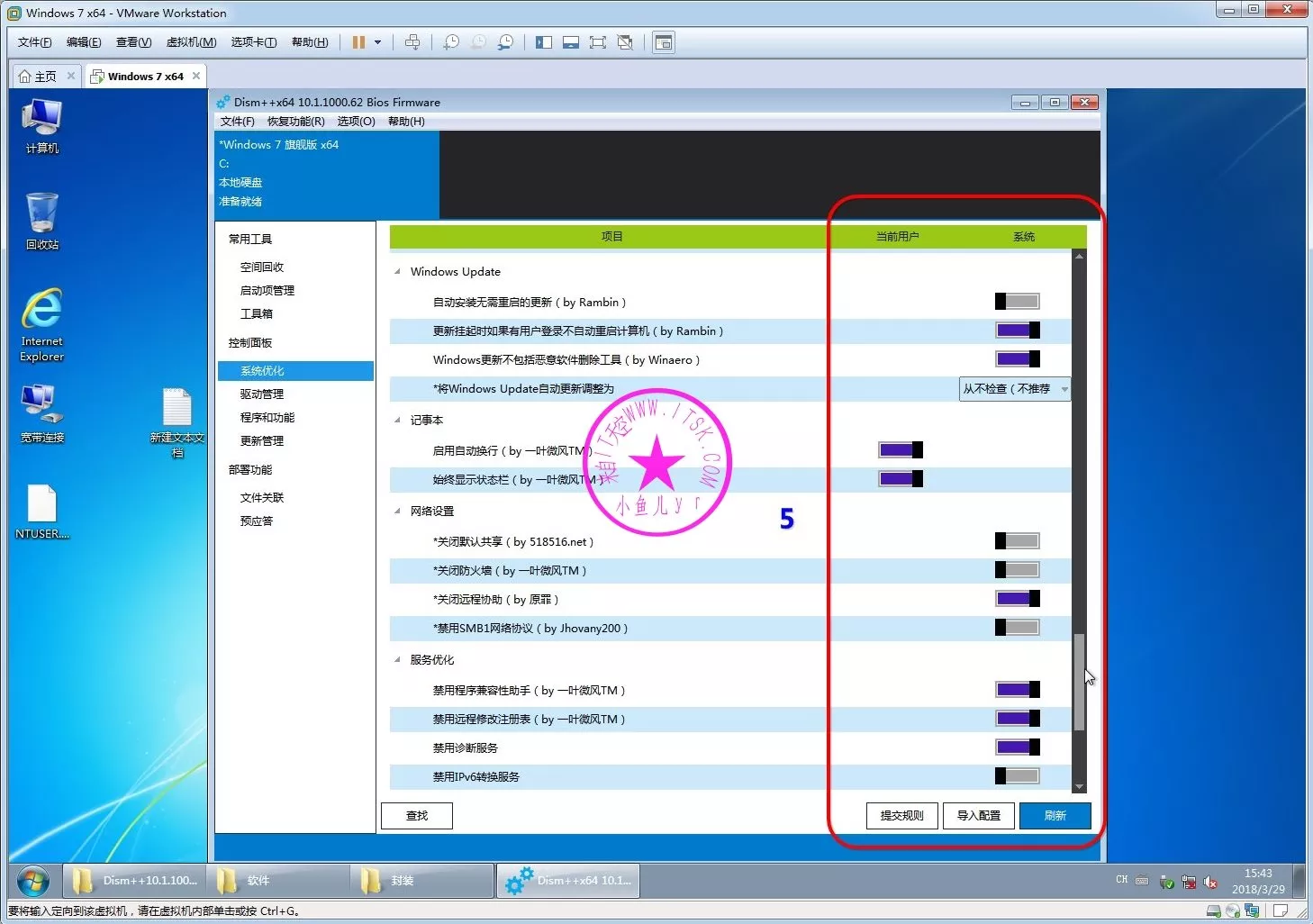
Task: Toggle 自动安装无需重启的更新 switch
Action: [x=1017, y=302]
